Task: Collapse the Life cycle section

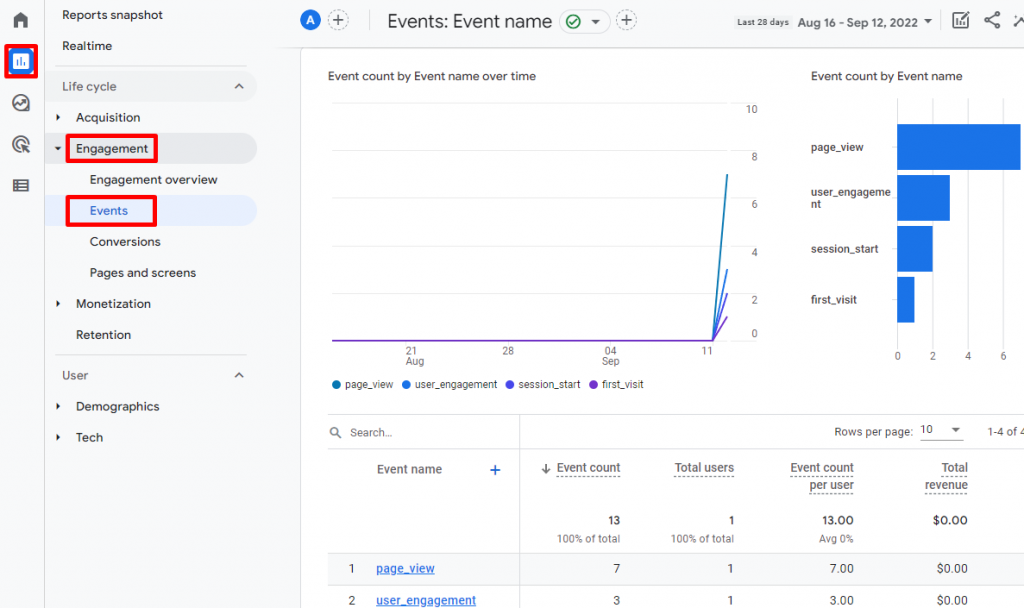Action: (x=237, y=85)
